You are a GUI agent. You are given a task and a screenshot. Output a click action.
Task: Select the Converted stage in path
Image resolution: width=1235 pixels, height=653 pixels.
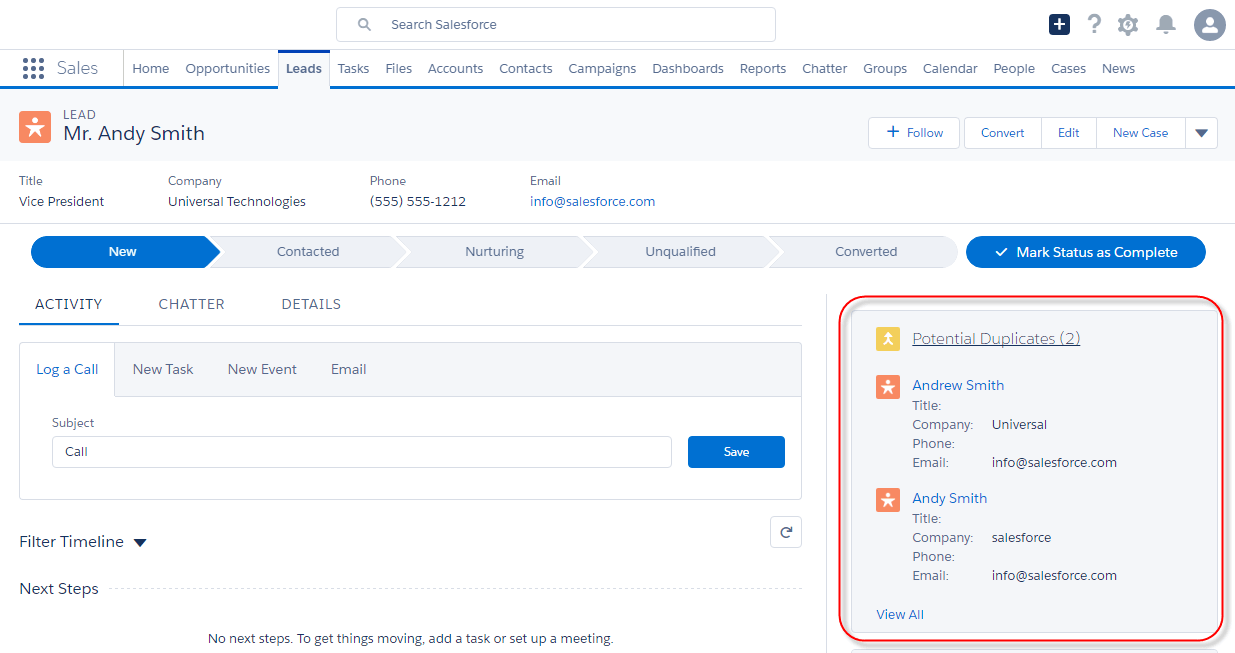point(866,252)
